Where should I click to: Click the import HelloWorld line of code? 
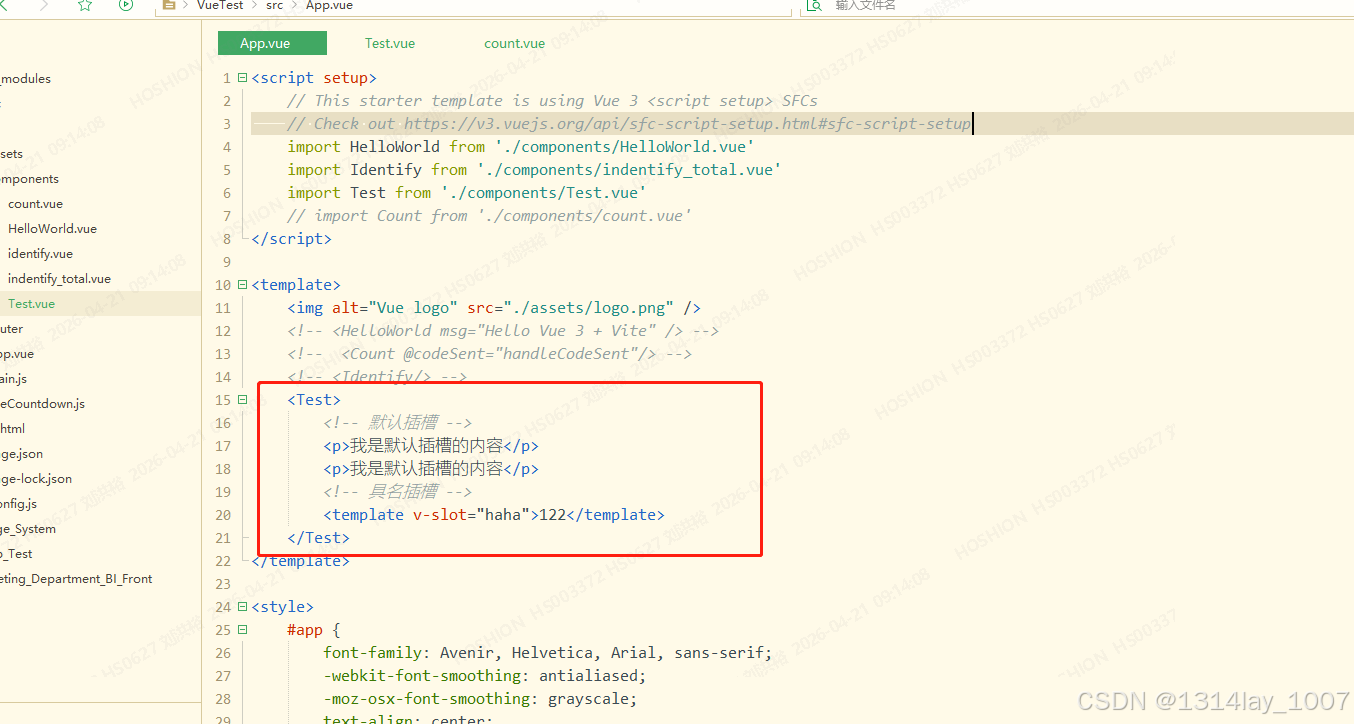click(521, 147)
